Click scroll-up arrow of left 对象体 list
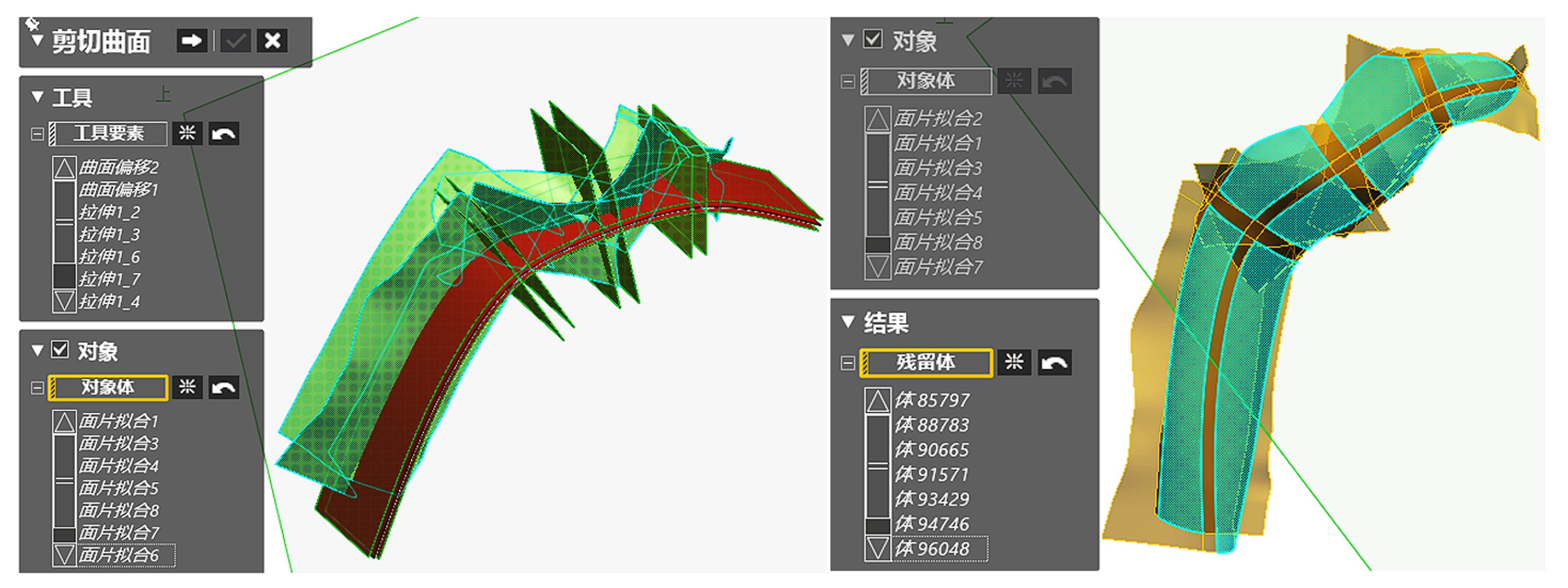 click(x=64, y=422)
